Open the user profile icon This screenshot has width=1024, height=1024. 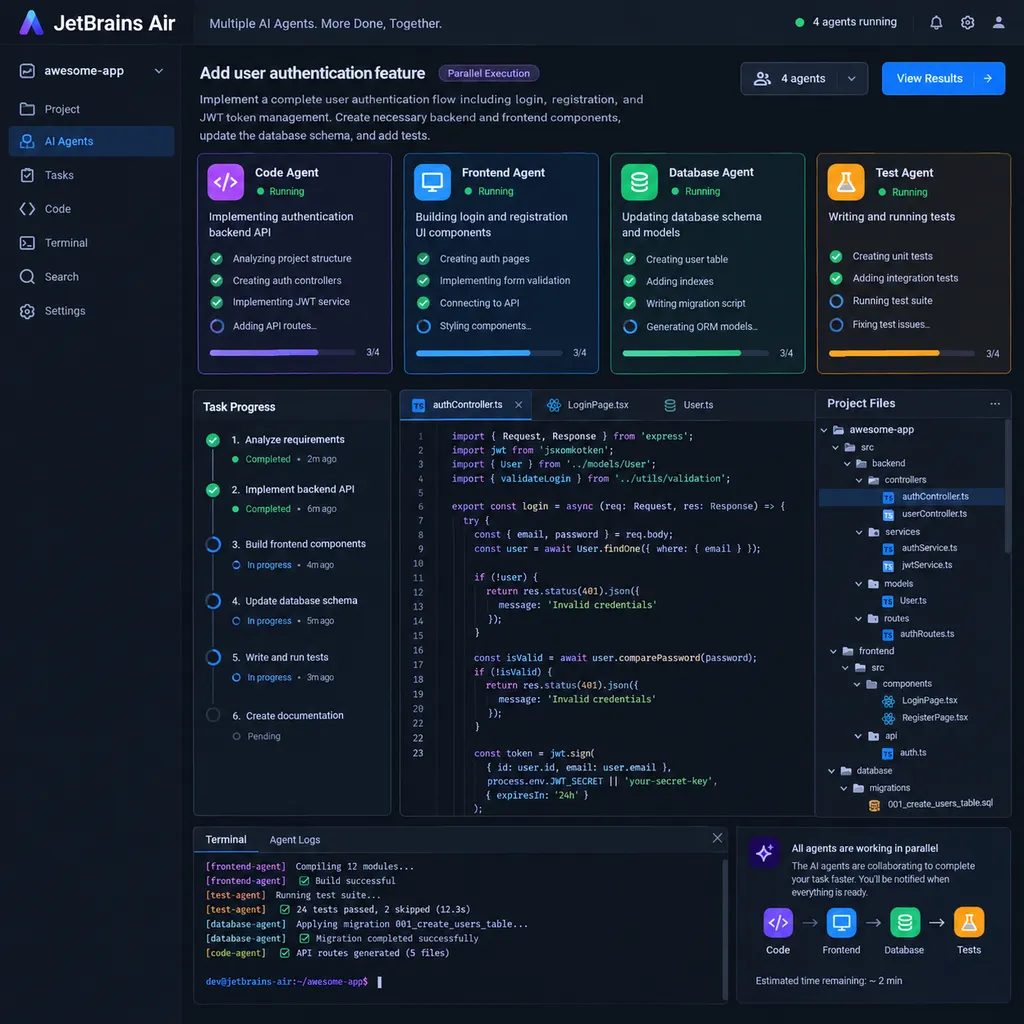[x=998, y=23]
